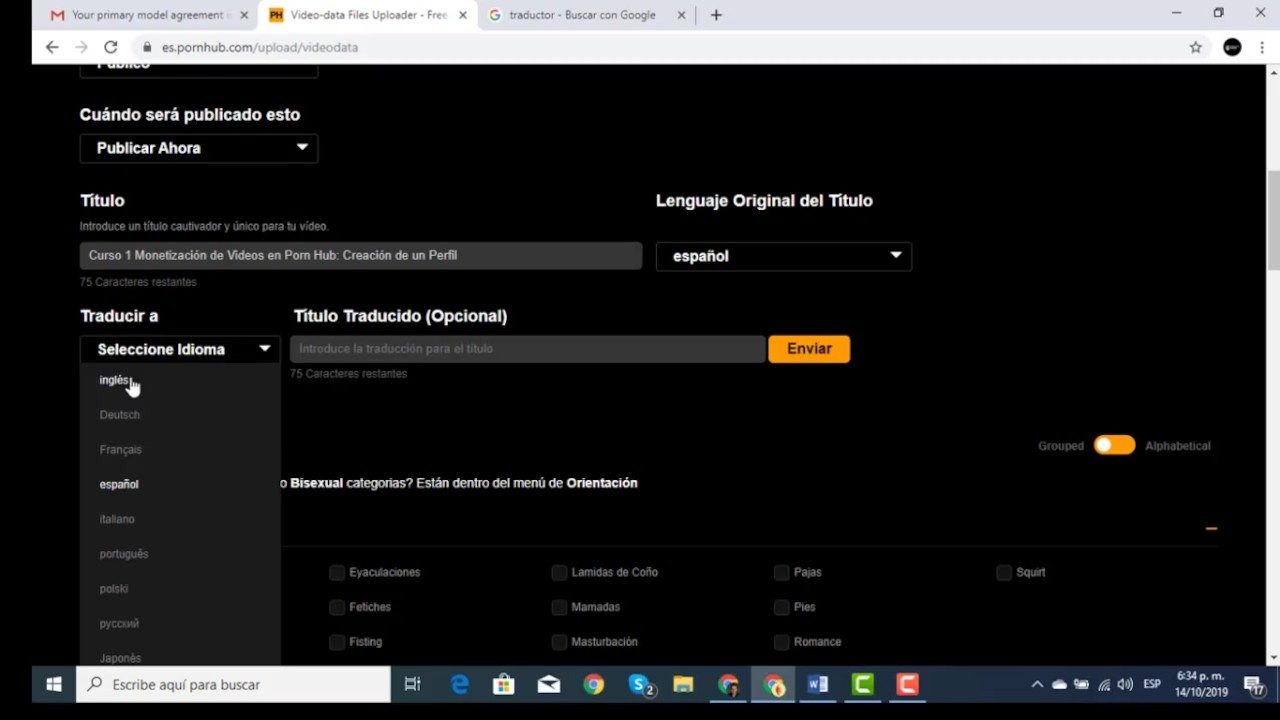Check the Pajas category checkbox

click(781, 572)
